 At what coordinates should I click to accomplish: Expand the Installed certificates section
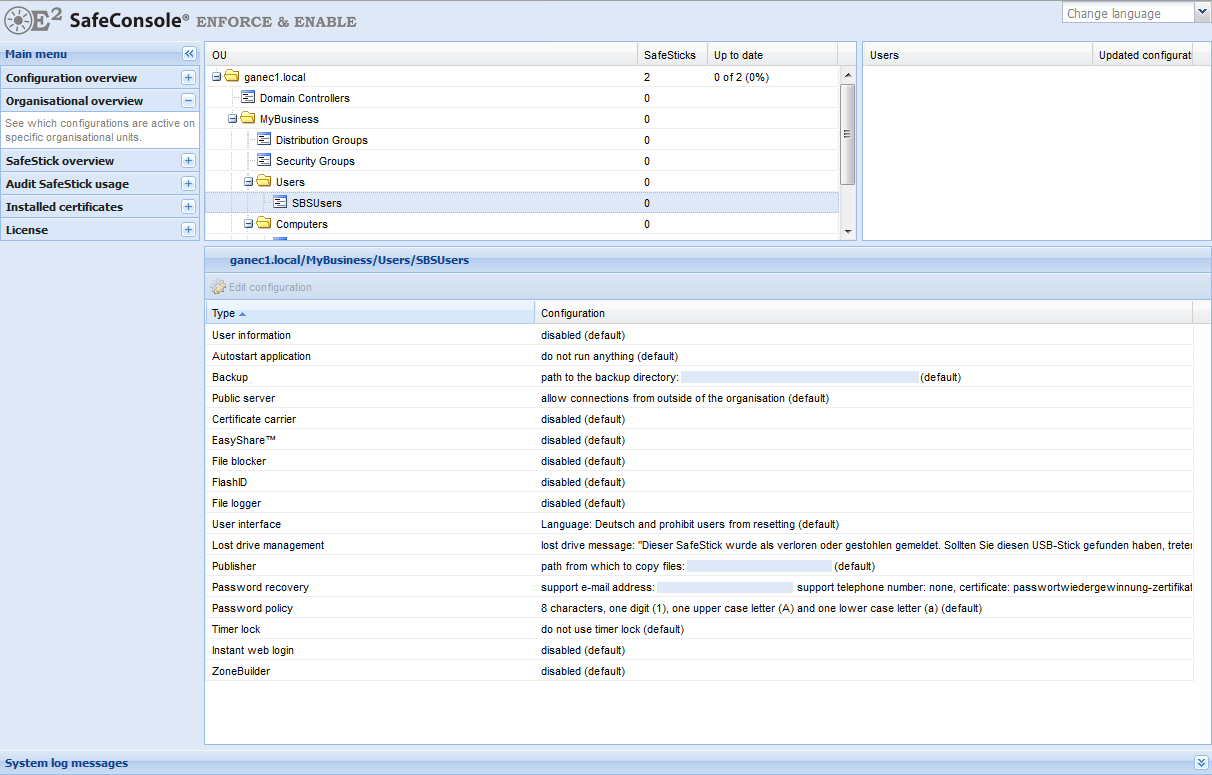coord(188,207)
